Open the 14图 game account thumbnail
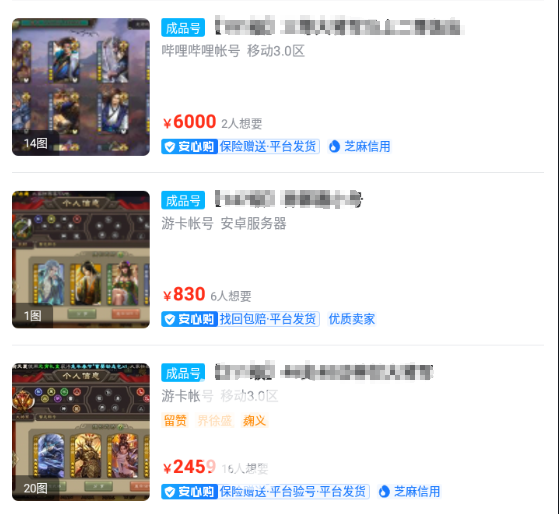 pyautogui.click(x=81, y=87)
